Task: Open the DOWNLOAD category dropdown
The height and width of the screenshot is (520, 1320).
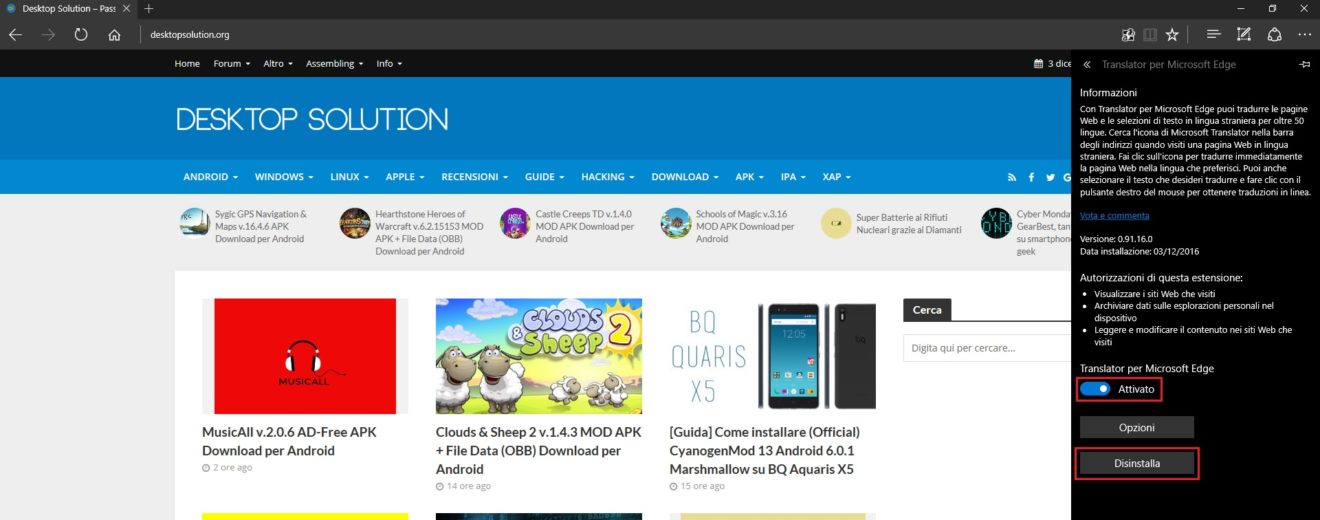Action: point(685,177)
